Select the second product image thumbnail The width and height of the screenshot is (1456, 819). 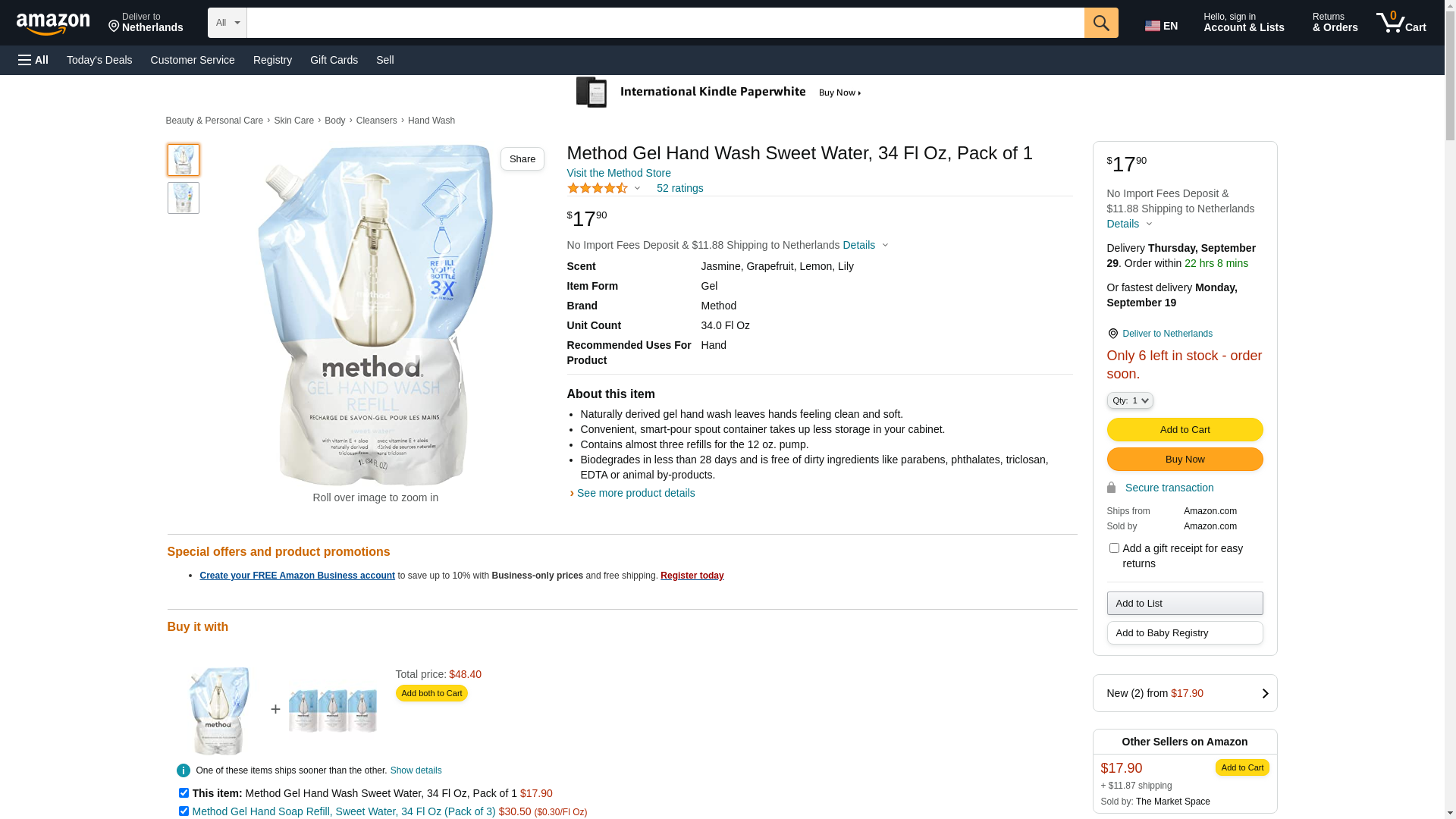(184, 198)
